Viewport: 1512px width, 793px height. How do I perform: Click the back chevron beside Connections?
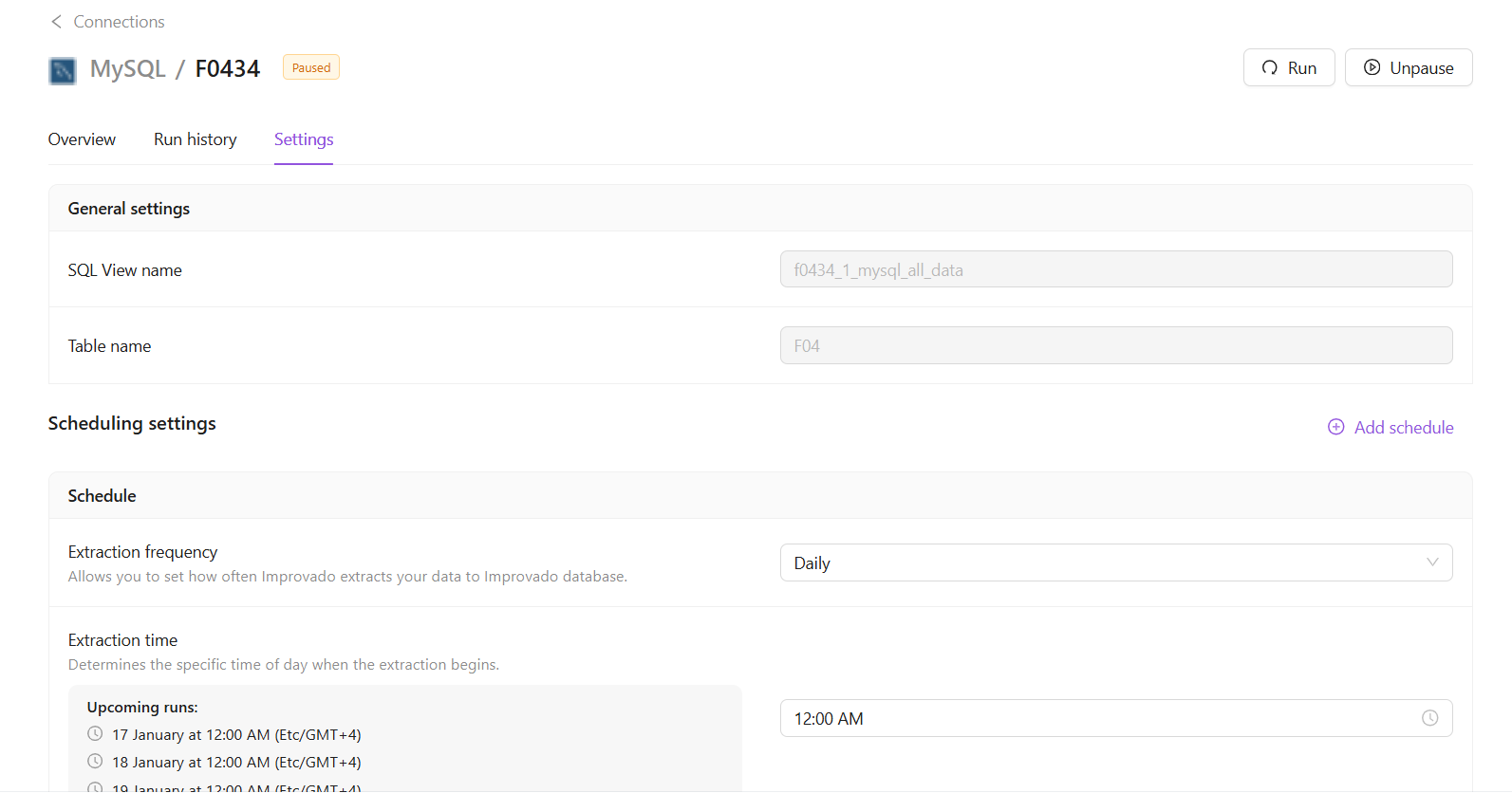[56, 22]
